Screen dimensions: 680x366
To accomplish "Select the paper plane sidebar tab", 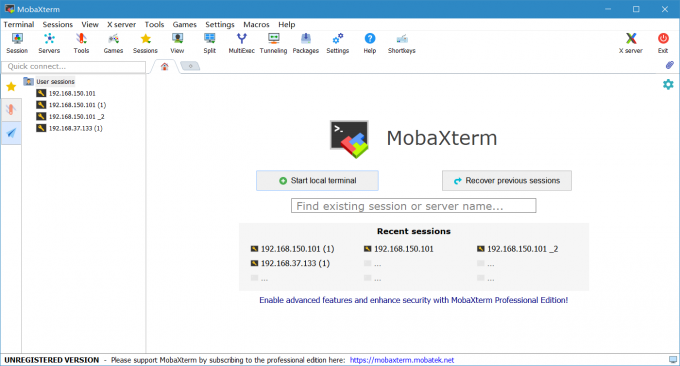I will tap(11, 133).
